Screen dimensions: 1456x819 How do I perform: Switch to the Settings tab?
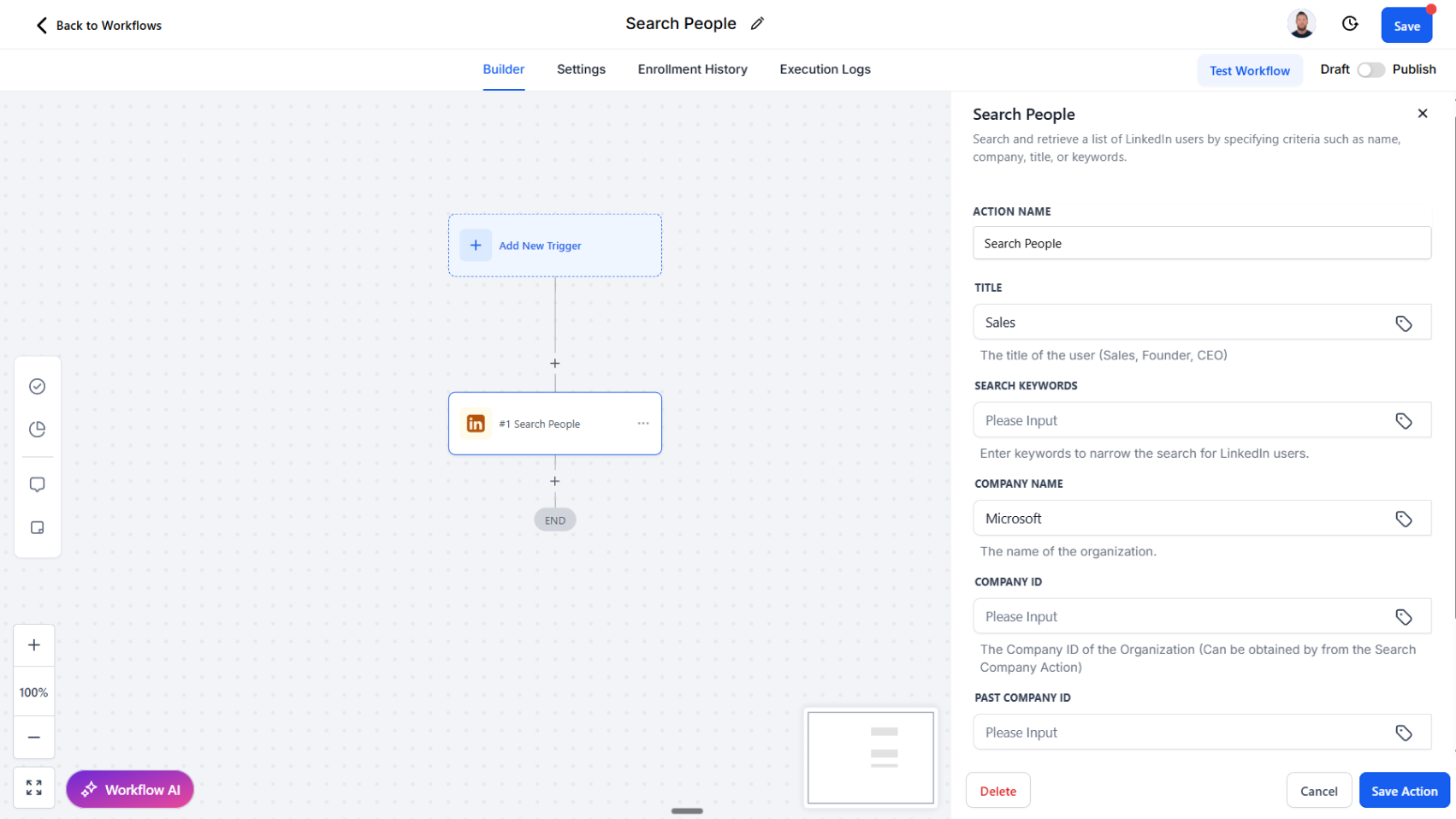click(581, 69)
